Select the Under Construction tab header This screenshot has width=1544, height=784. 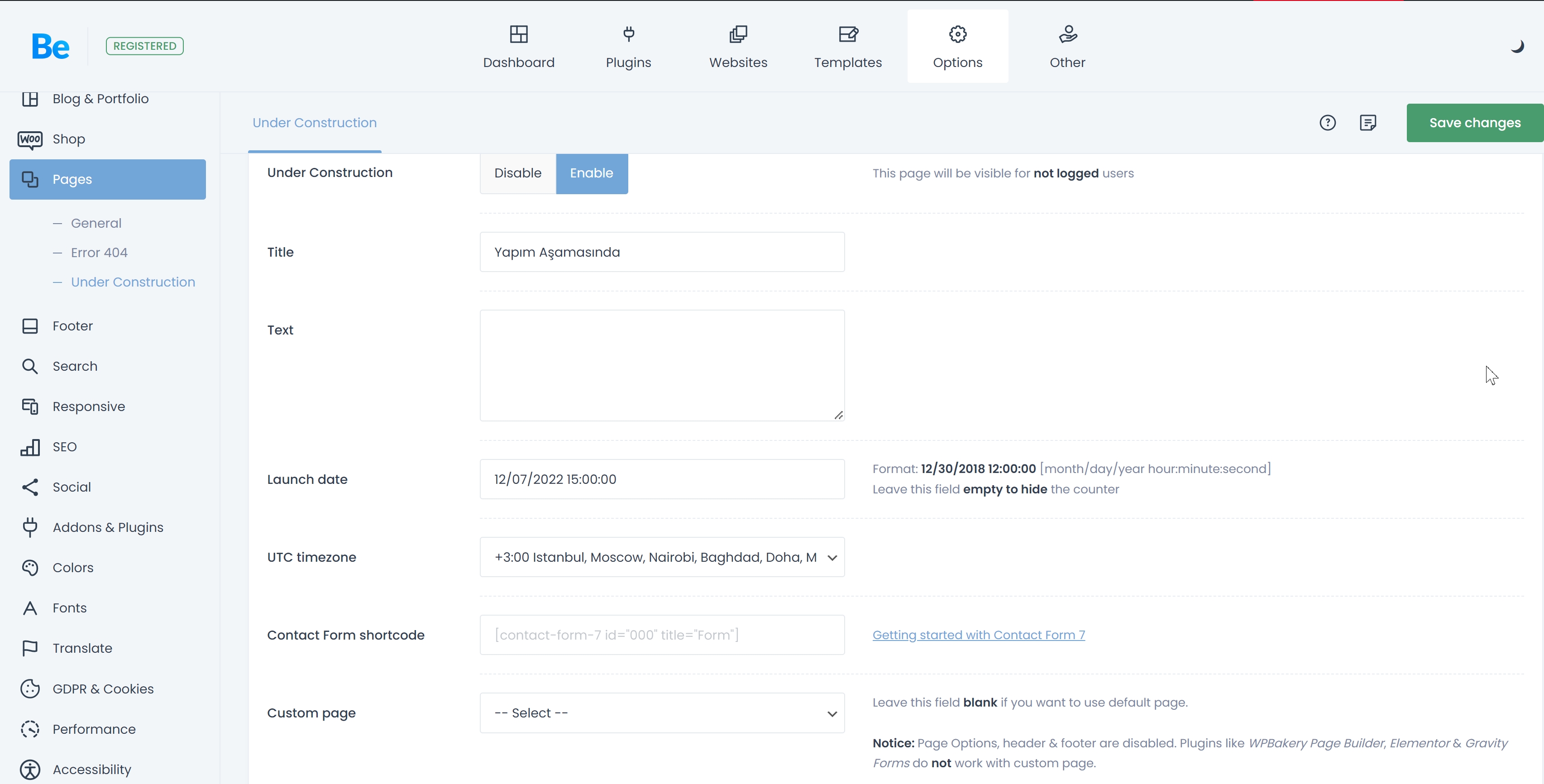[x=315, y=123]
